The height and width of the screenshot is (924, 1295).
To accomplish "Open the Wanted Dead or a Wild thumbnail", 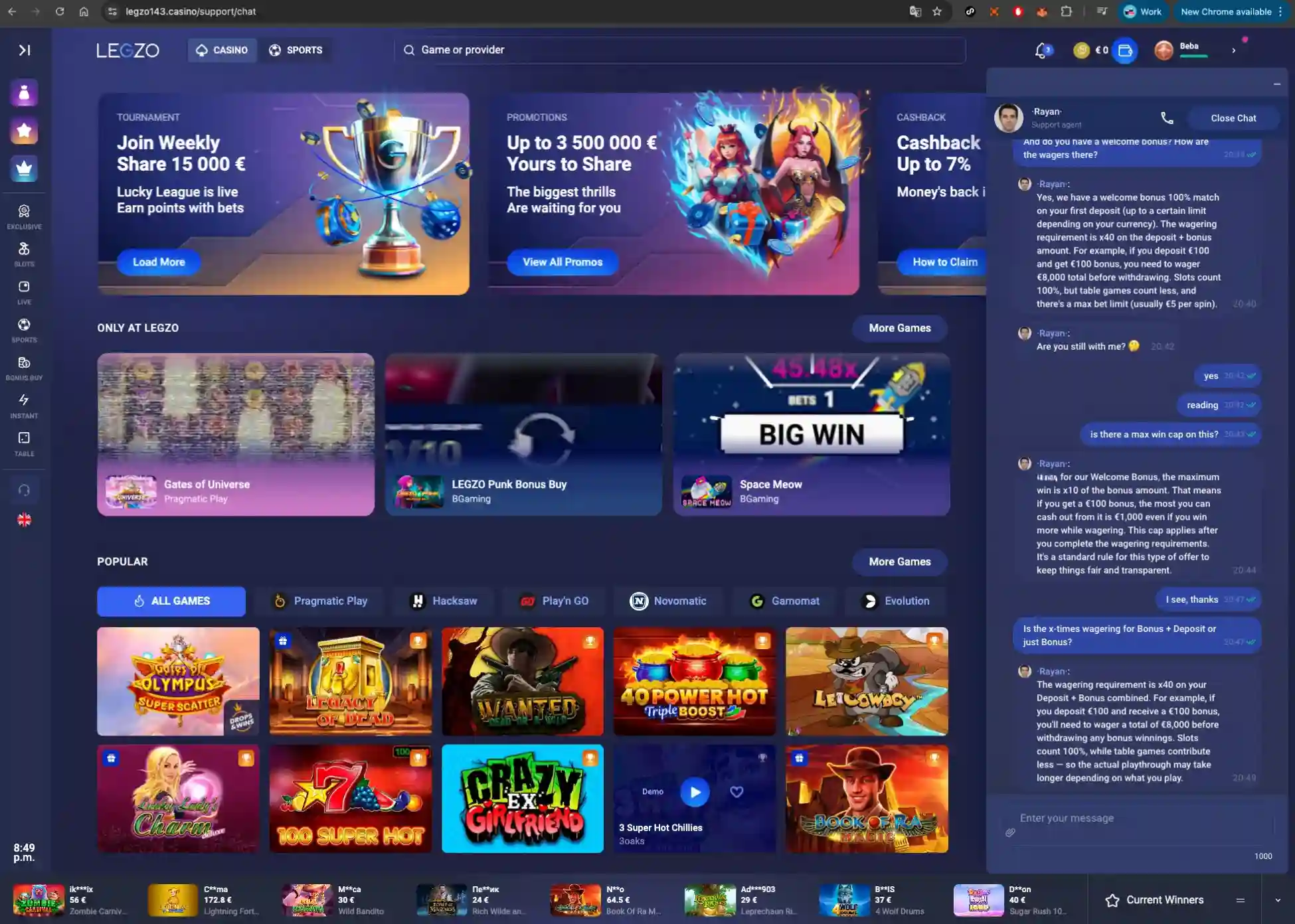I will pyautogui.click(x=523, y=681).
